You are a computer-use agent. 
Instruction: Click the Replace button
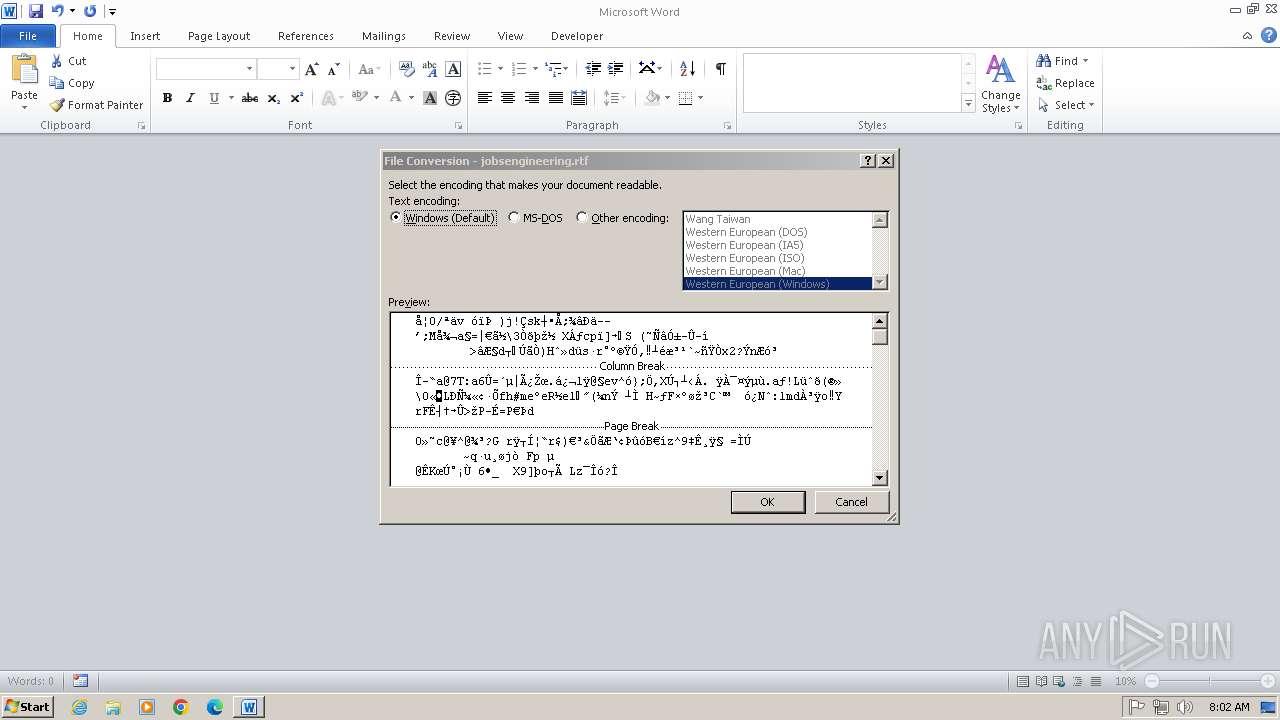pyautogui.click(x=1066, y=83)
